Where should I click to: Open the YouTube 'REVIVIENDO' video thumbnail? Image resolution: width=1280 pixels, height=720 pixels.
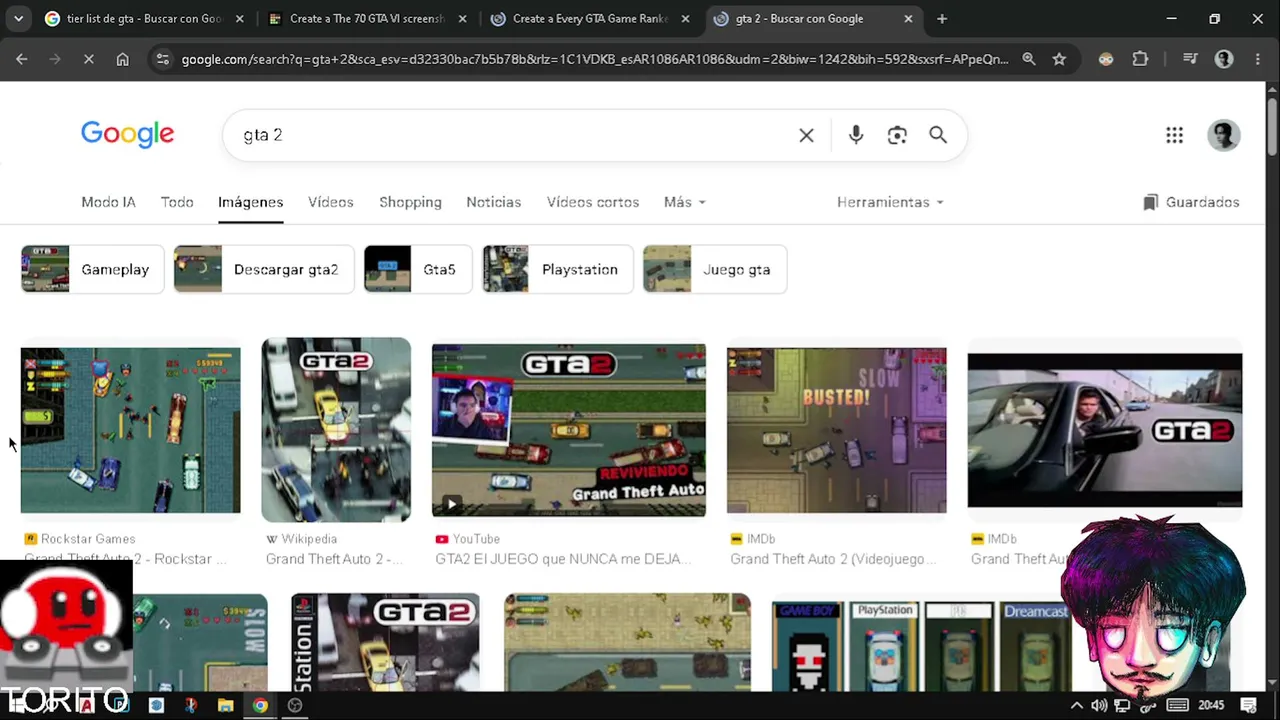(569, 430)
